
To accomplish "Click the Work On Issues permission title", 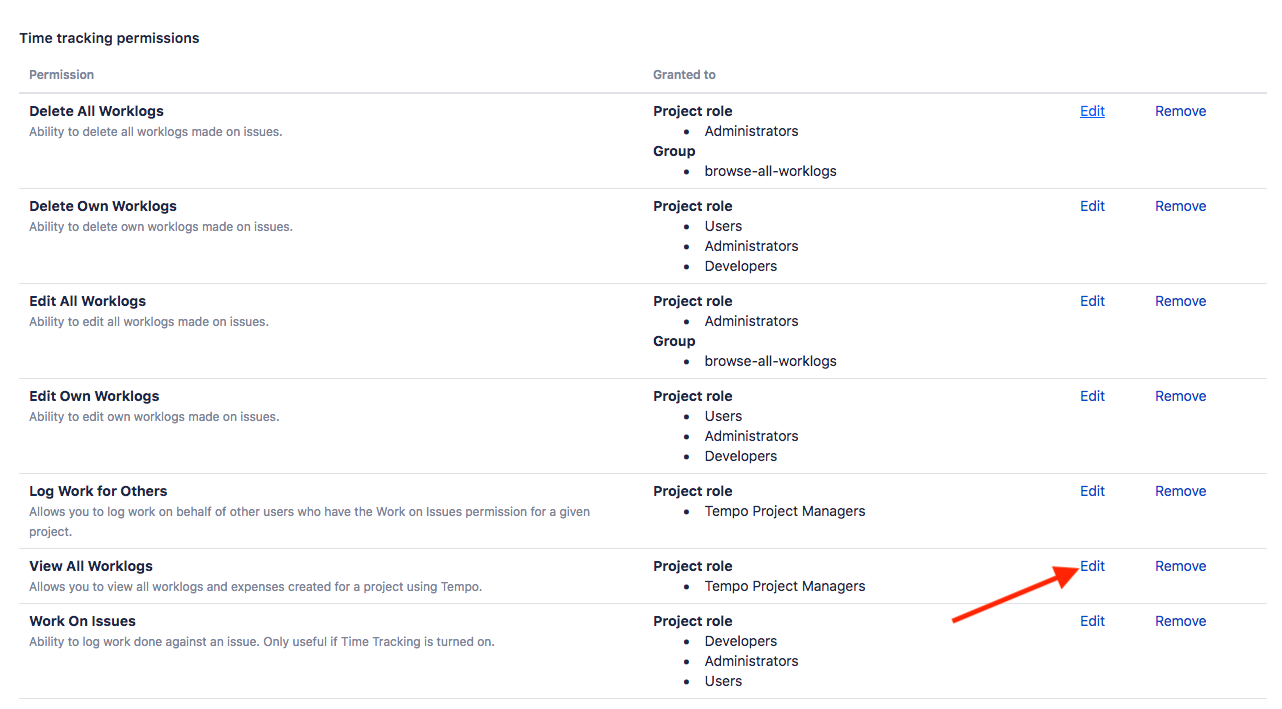I will pos(82,621).
